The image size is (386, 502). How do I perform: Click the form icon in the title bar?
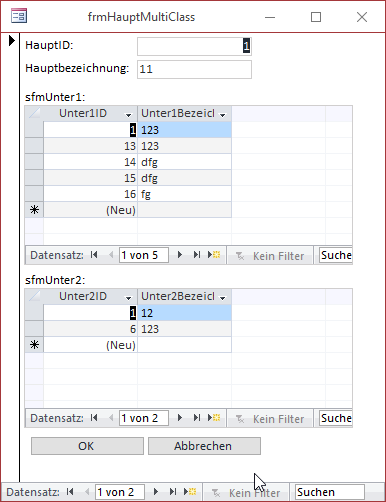19,16
